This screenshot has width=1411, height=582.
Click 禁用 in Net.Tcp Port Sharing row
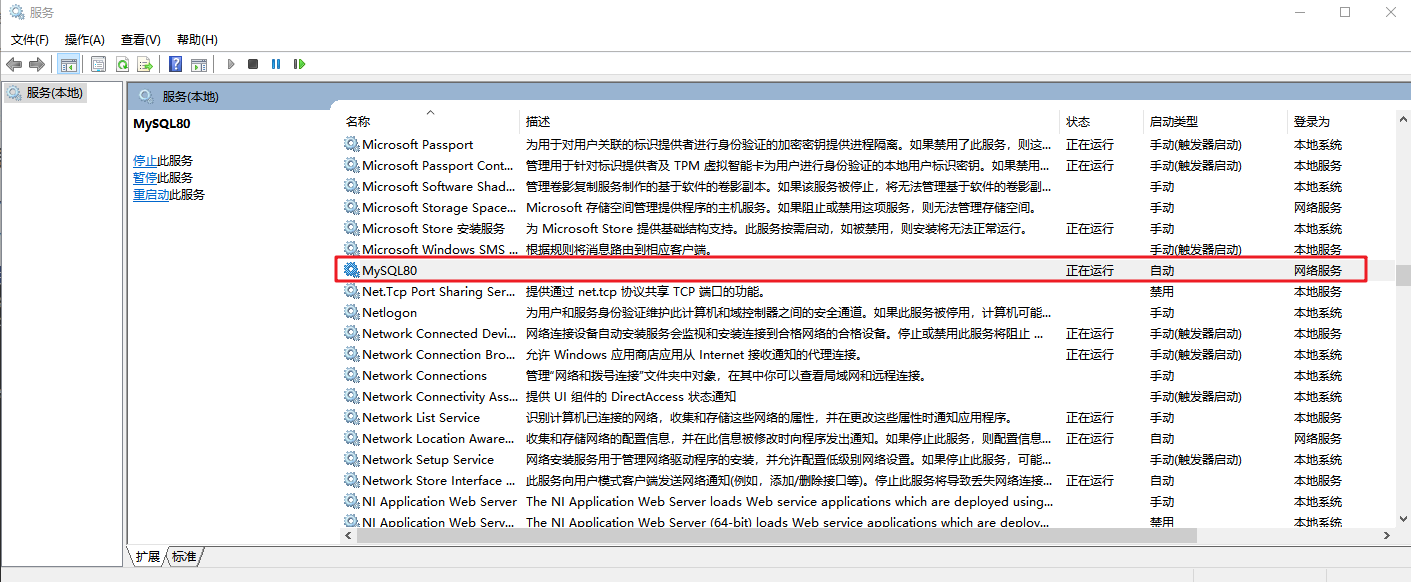(x=1162, y=292)
